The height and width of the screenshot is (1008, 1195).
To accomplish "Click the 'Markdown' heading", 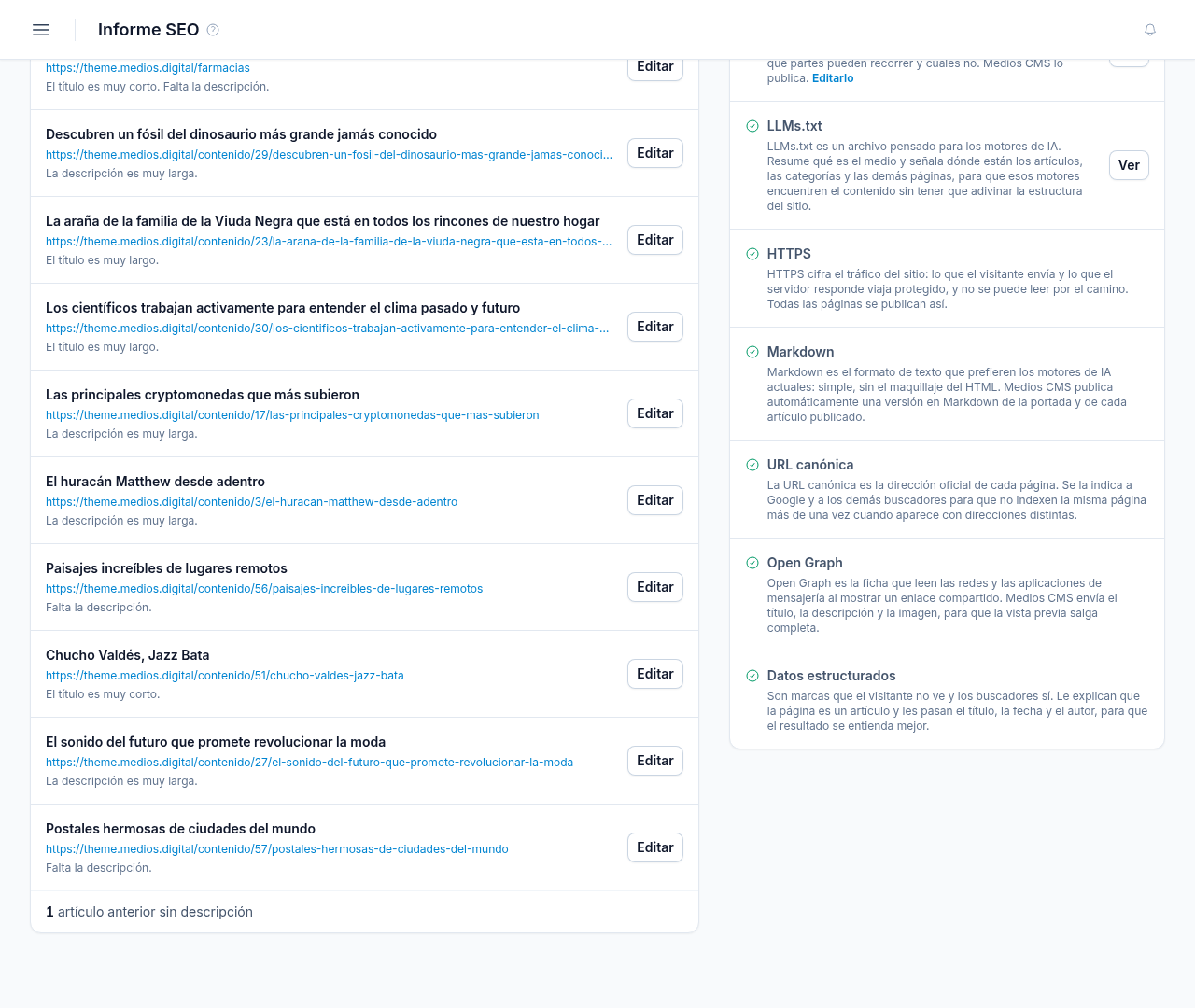I will 801,352.
